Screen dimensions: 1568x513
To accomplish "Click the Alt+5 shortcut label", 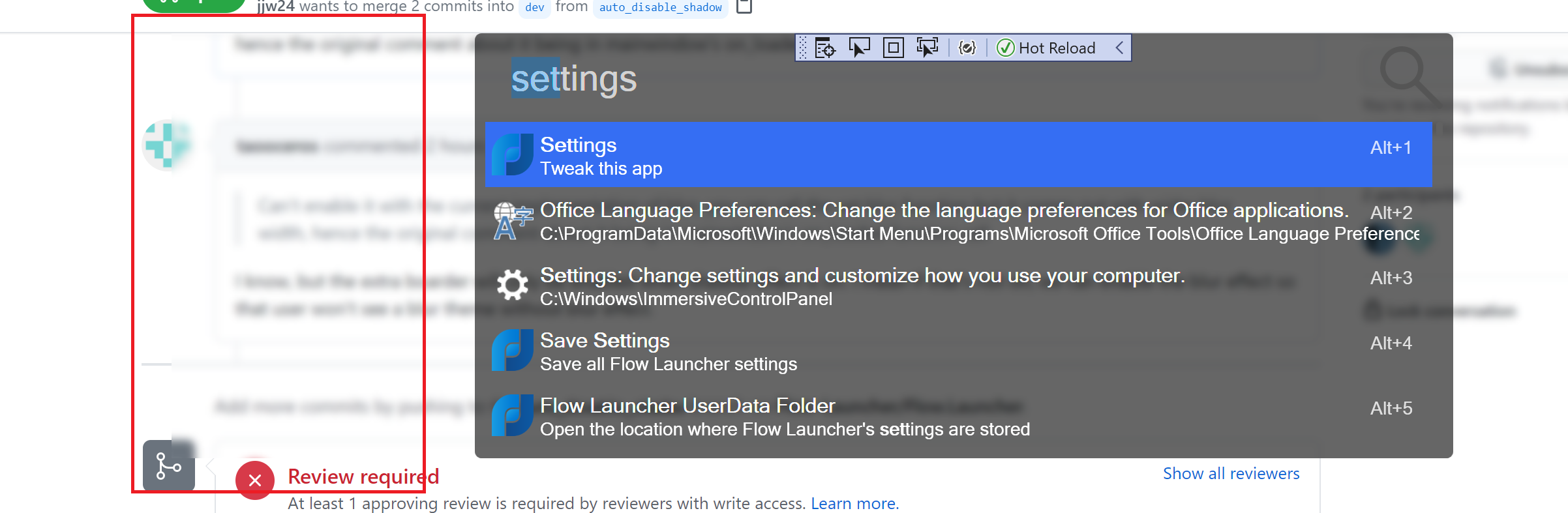I will coord(1391,409).
